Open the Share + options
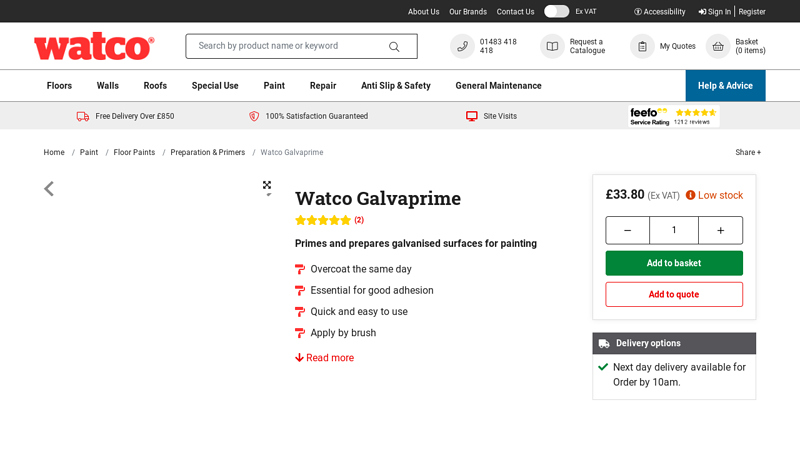The height and width of the screenshot is (450, 800). tap(748, 153)
